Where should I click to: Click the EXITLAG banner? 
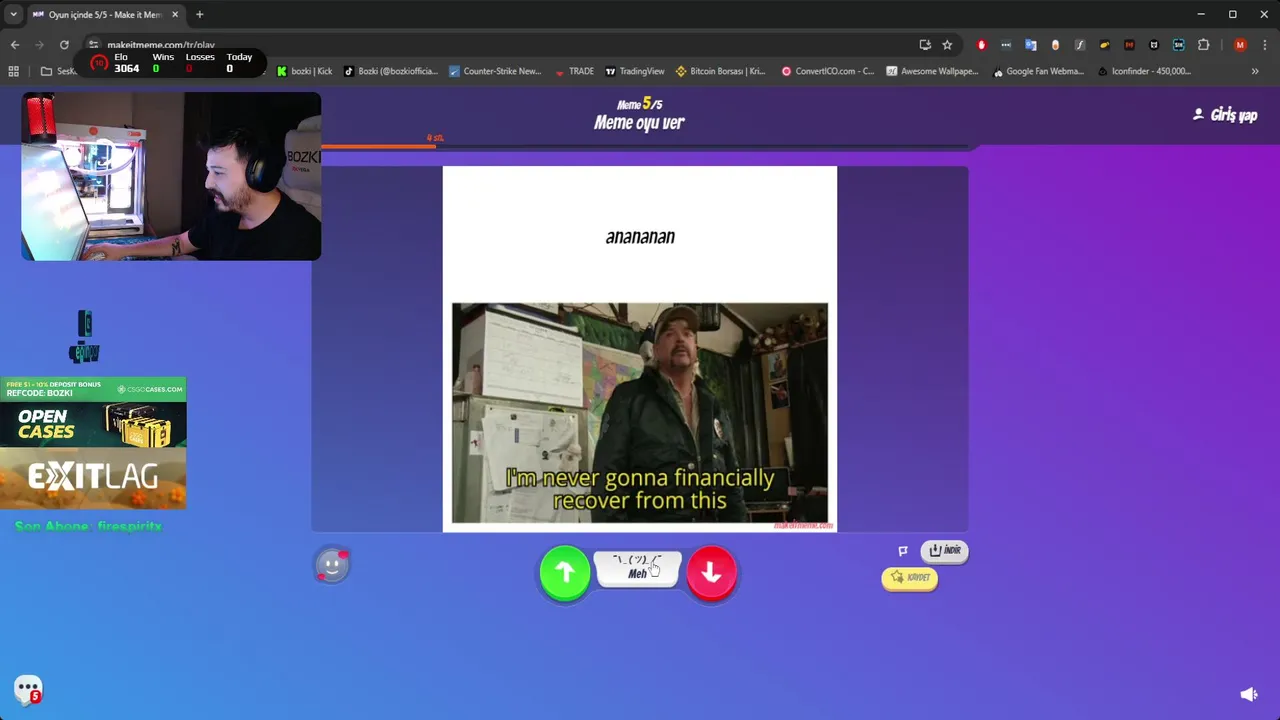pos(93,478)
